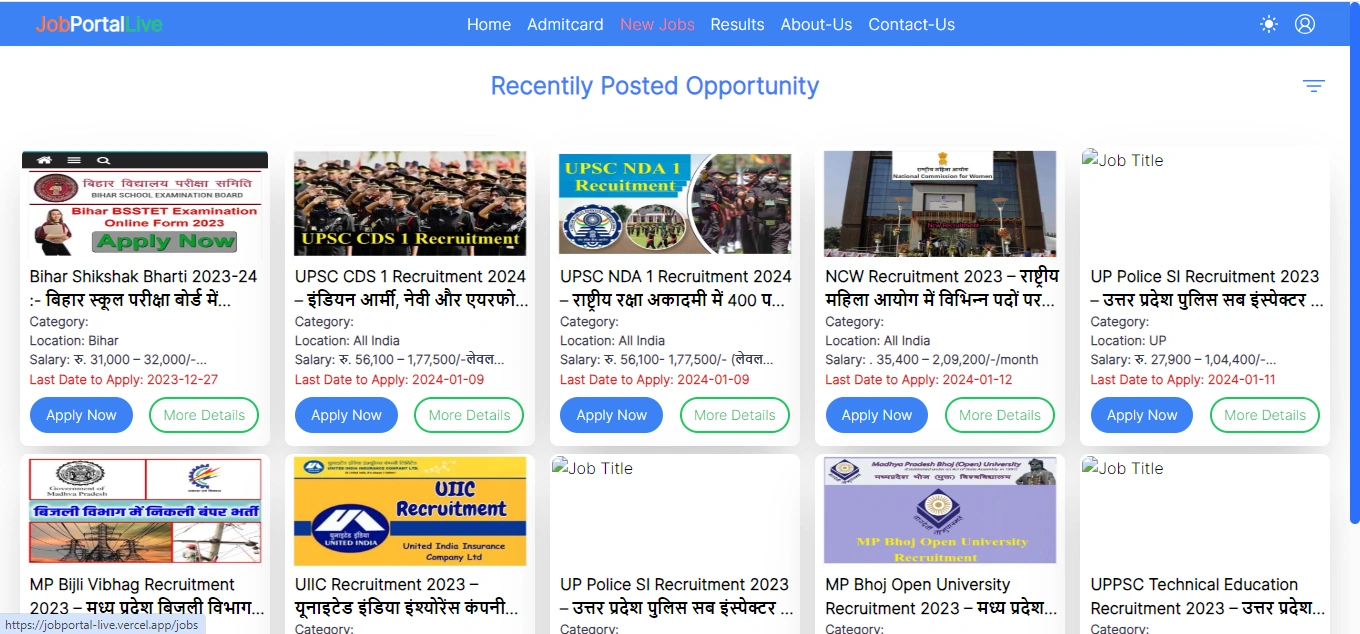View More Details for UPSC CDS 1

point(469,415)
